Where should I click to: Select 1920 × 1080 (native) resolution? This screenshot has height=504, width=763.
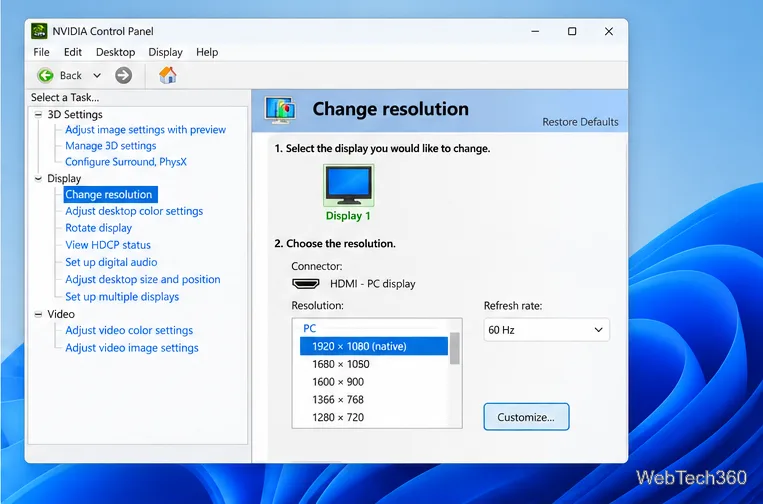(x=374, y=346)
